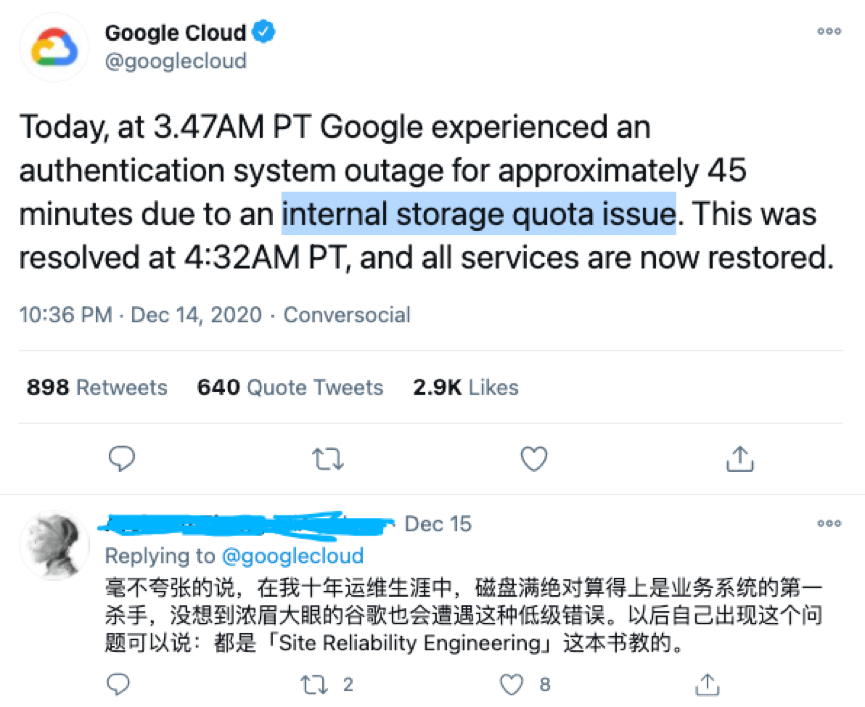Click the replier's avatar thumbnail
The image size is (865, 707).
tap(54, 546)
